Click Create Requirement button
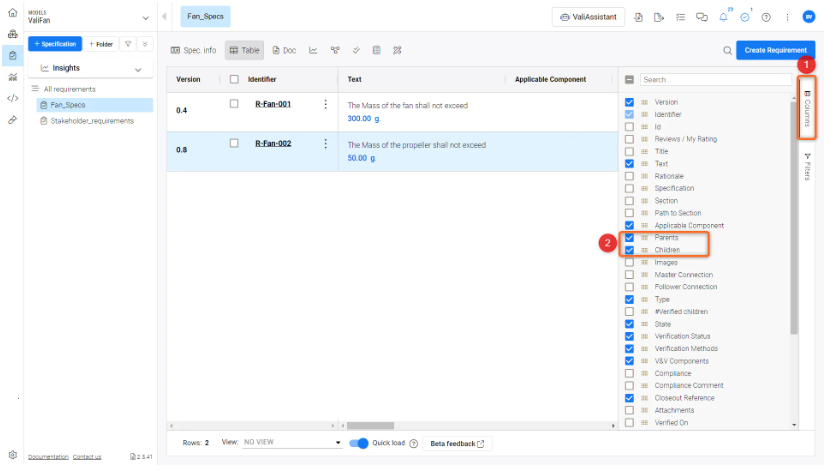 click(x=775, y=50)
